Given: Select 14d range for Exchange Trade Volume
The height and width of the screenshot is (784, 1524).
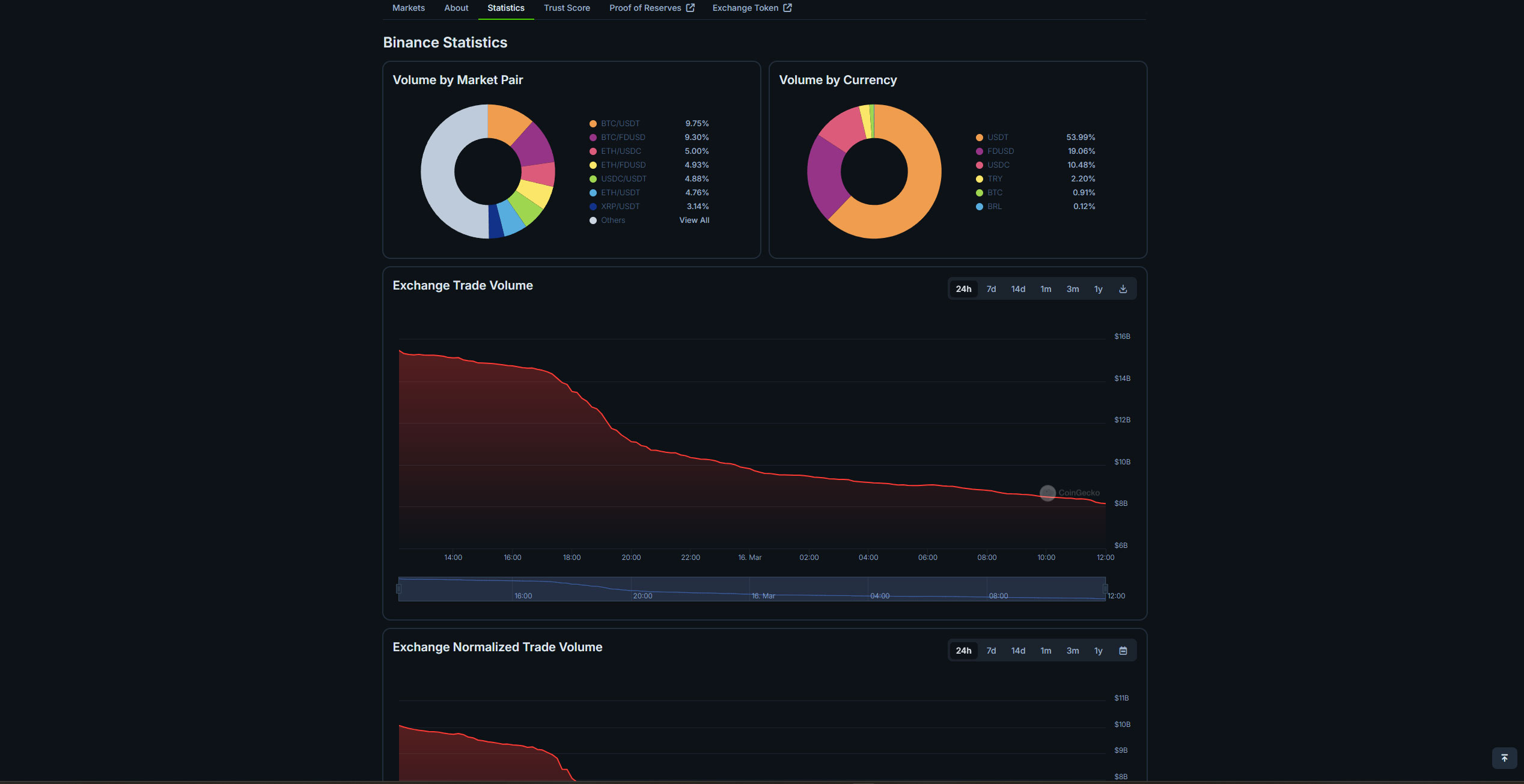Looking at the screenshot, I should [x=1018, y=289].
